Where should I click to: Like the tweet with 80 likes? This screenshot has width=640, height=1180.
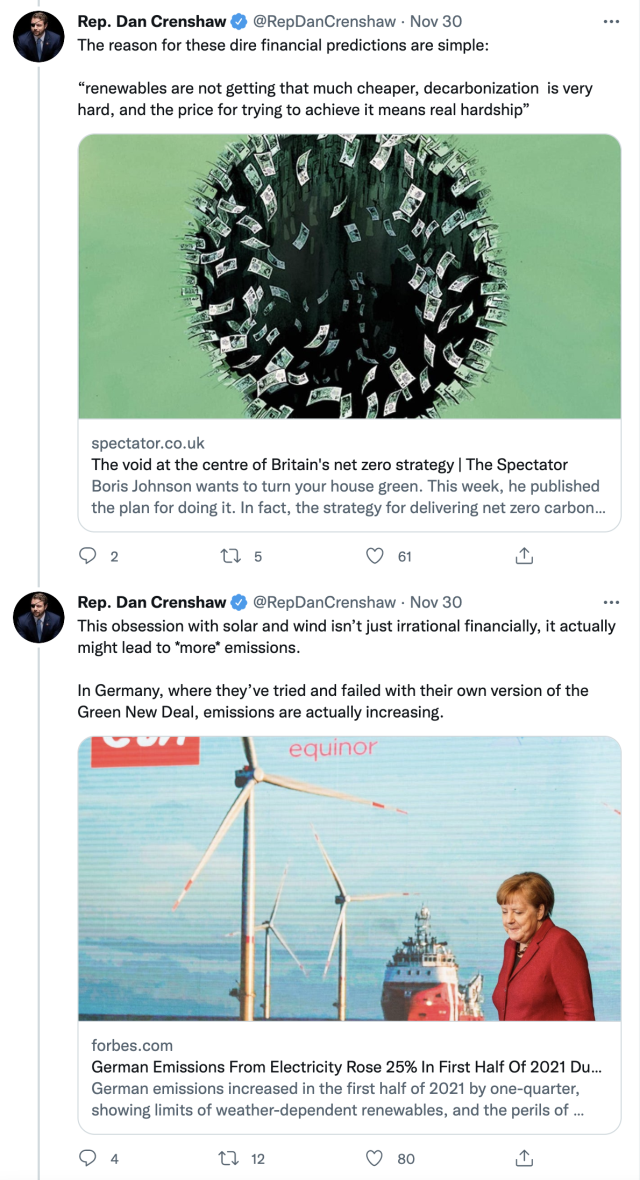click(375, 1158)
